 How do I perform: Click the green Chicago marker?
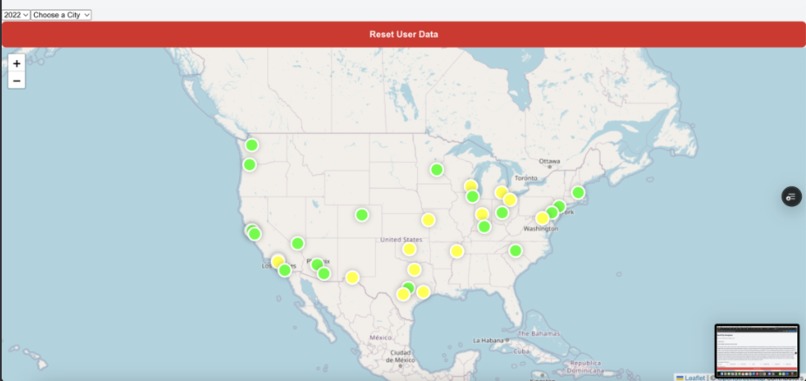coord(472,196)
